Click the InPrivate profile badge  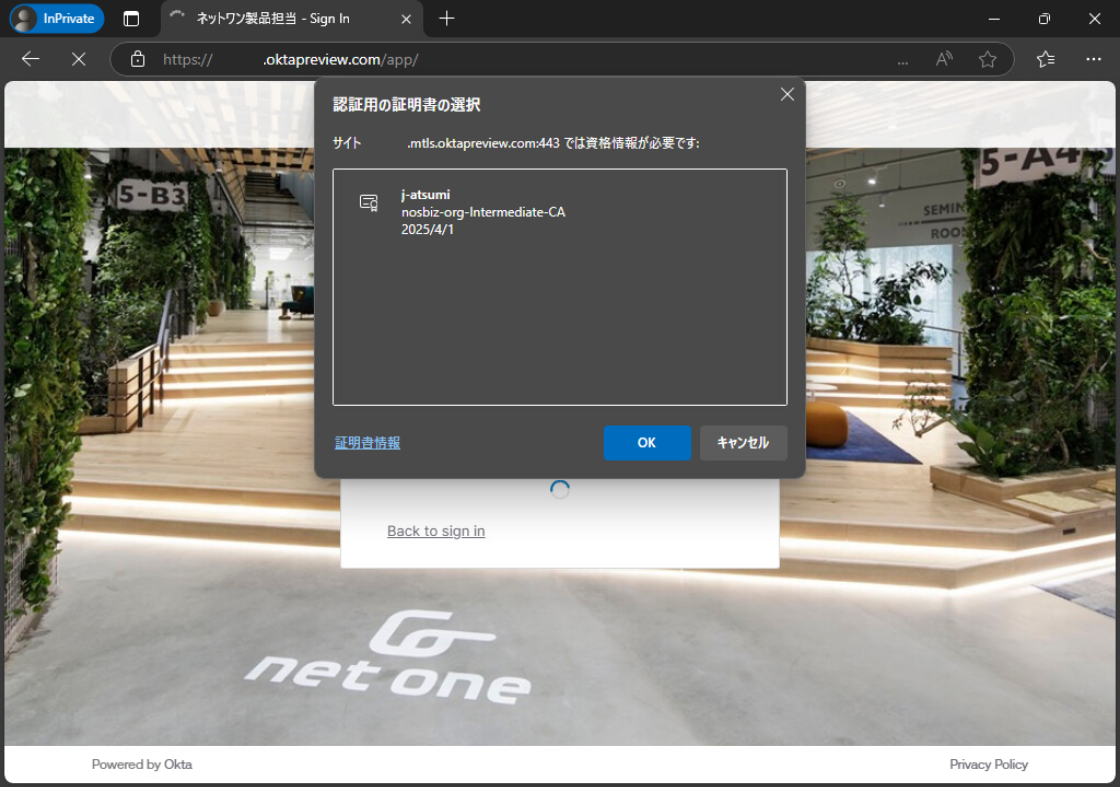56,19
